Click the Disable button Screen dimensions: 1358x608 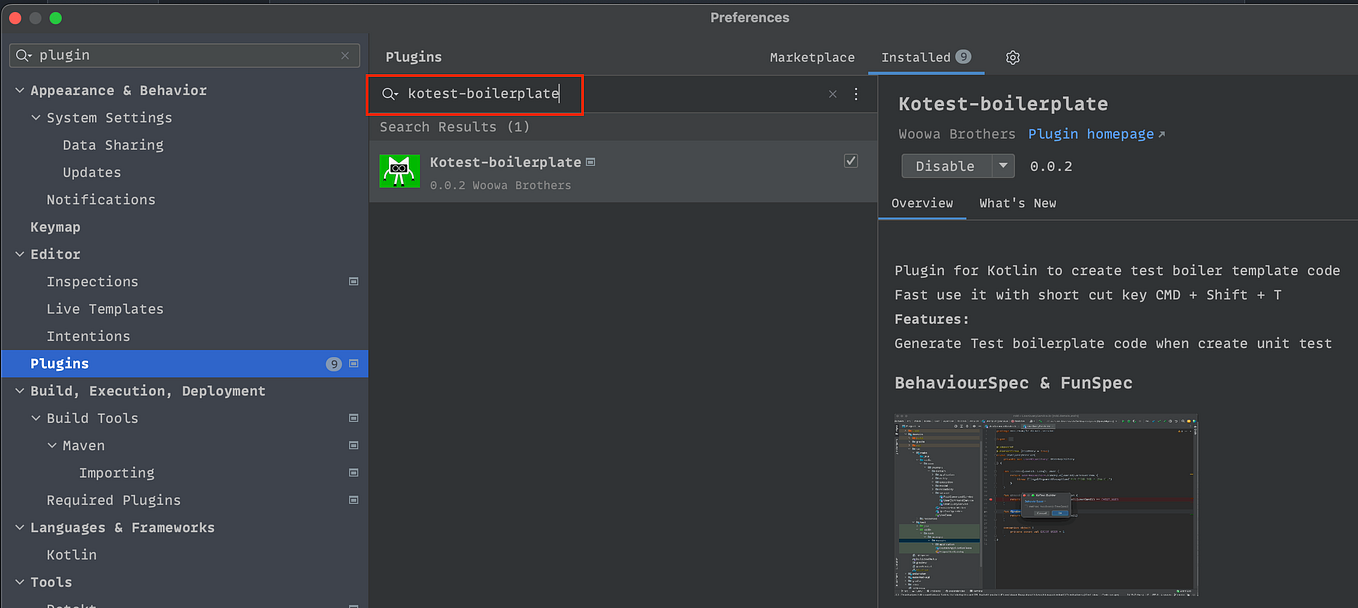(945, 165)
